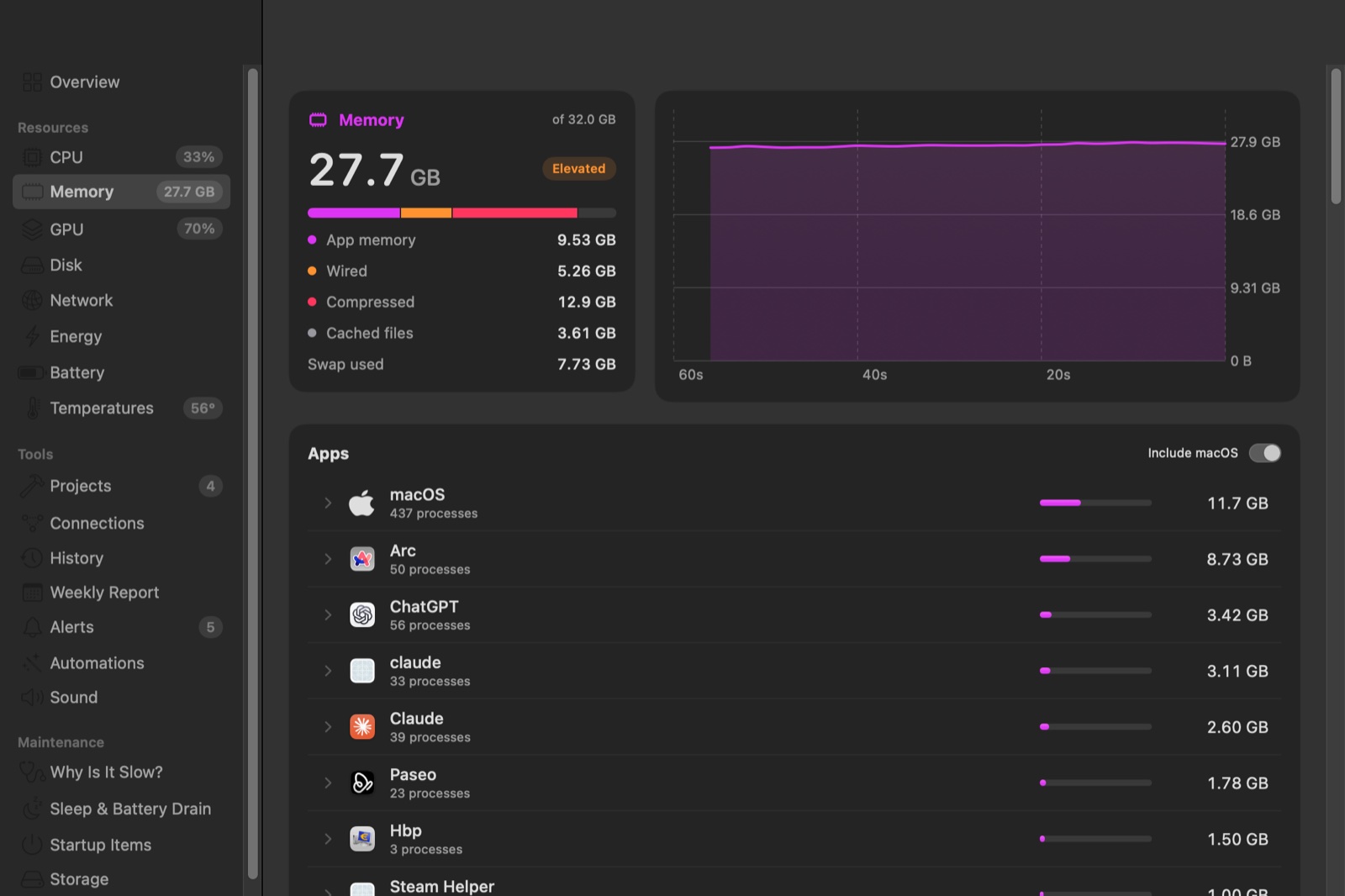
Task: Click the Disk drive icon
Action: [x=32, y=266]
